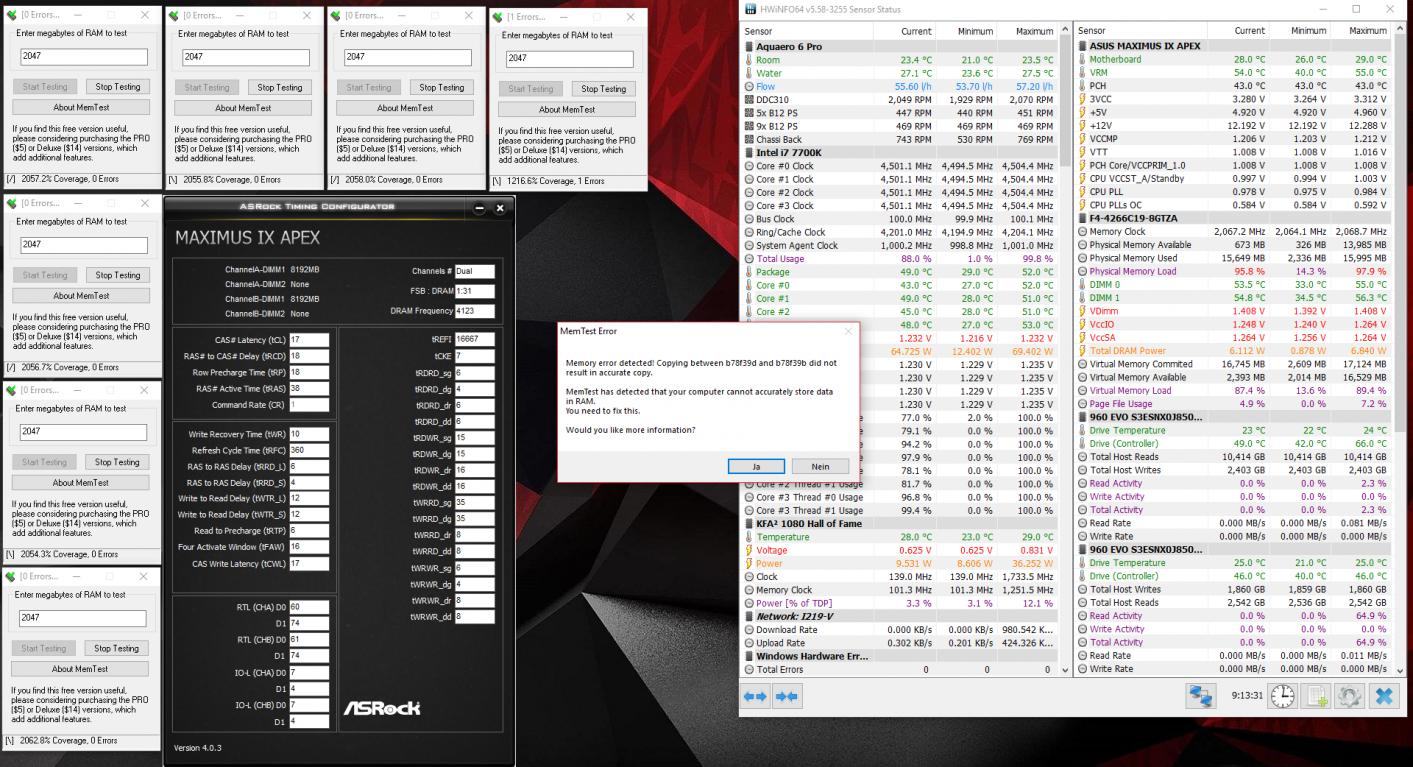The image size is (1413, 767).
Task: Close sensors with blue X icon
Action: 1384,696
